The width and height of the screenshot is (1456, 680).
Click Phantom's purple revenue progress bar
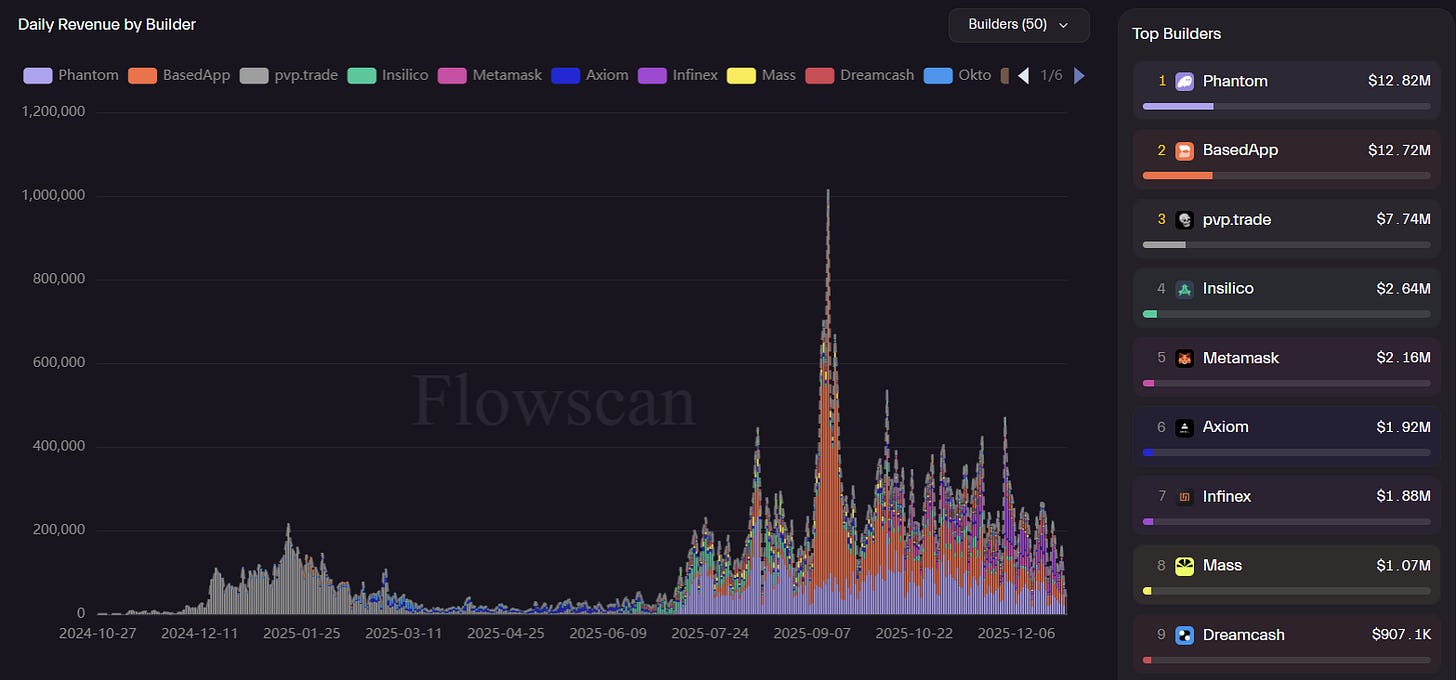[1178, 106]
